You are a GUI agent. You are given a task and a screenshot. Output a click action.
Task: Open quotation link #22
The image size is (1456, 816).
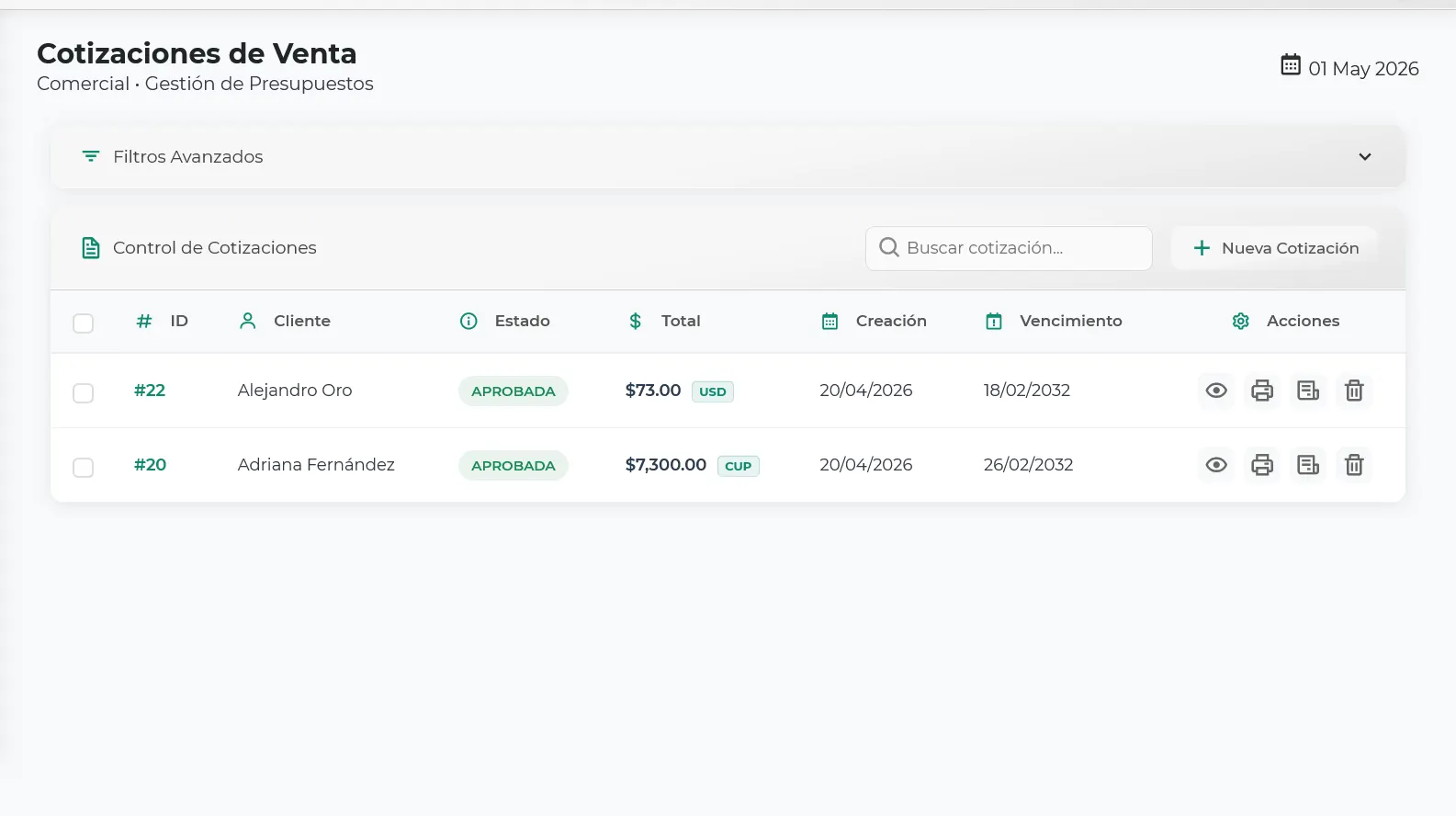150,390
